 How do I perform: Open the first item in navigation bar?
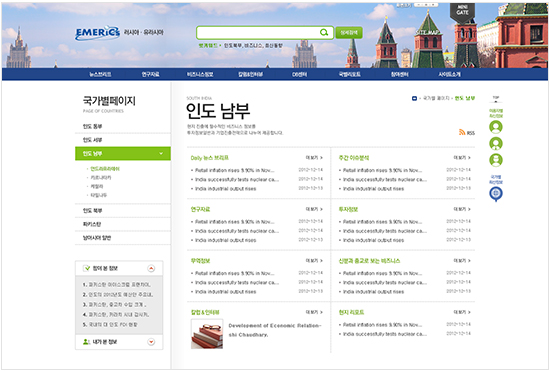(100, 74)
